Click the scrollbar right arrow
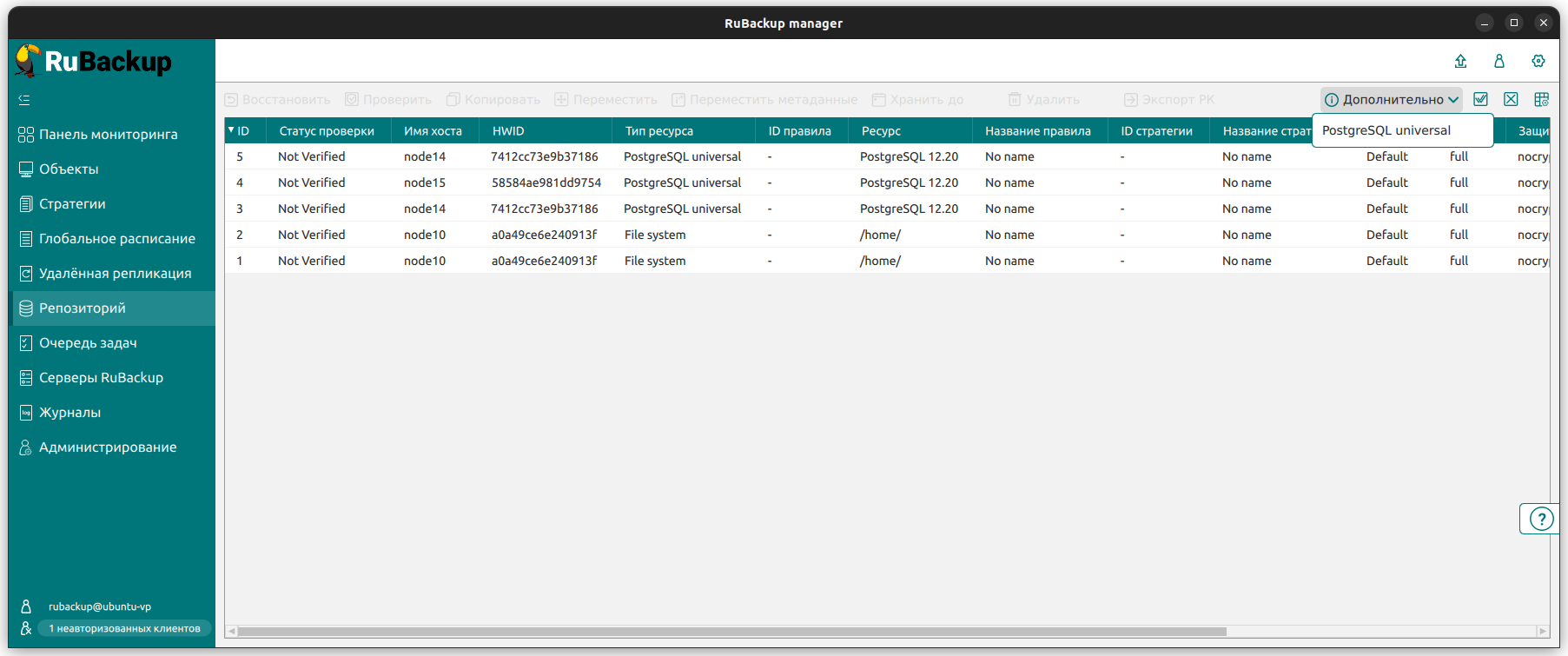 pyautogui.click(x=1543, y=632)
